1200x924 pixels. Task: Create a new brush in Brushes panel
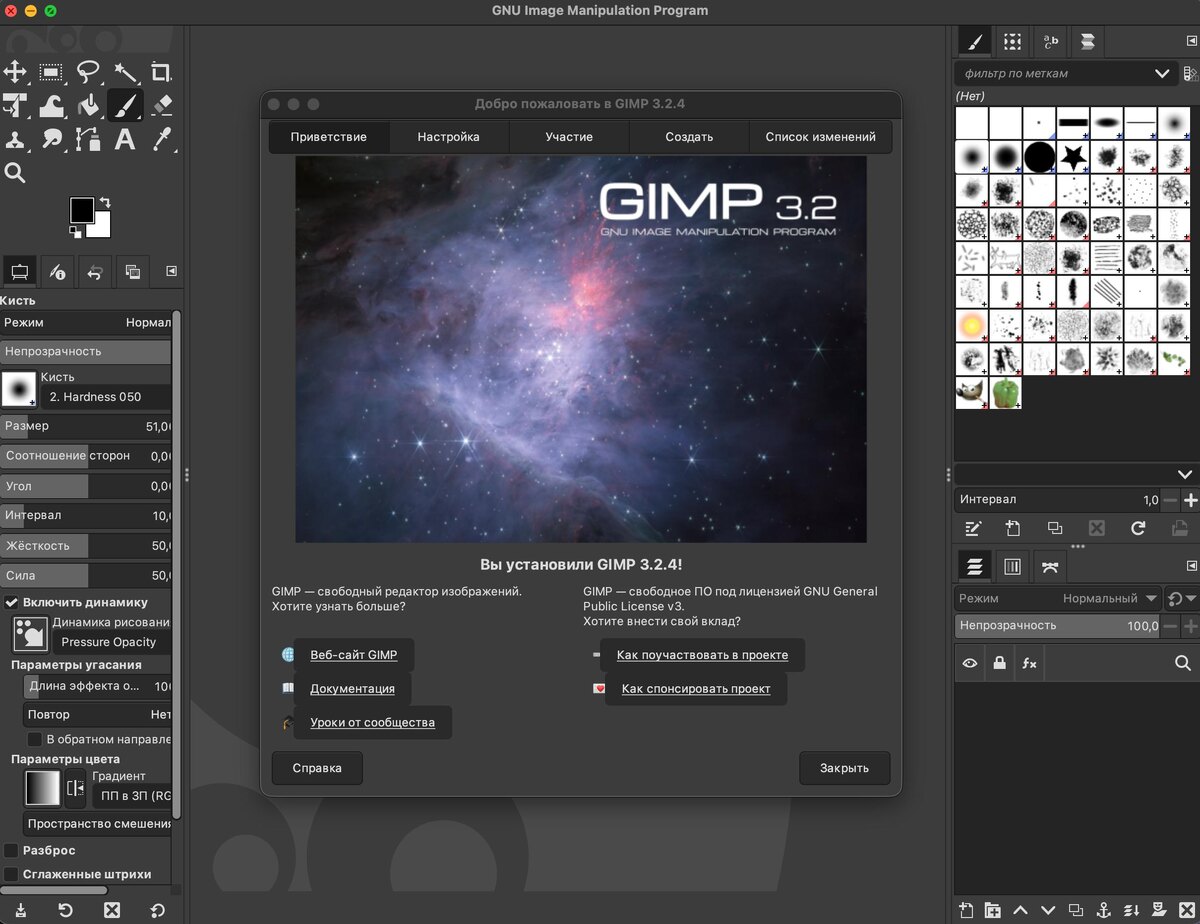(1013, 528)
